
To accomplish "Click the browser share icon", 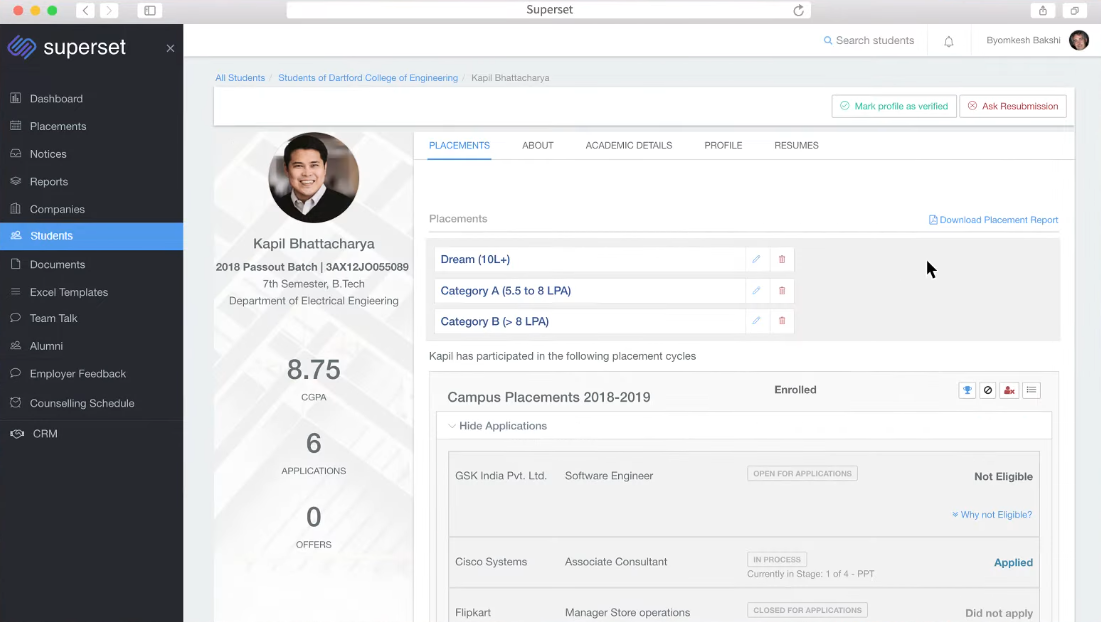I will click(x=1043, y=11).
